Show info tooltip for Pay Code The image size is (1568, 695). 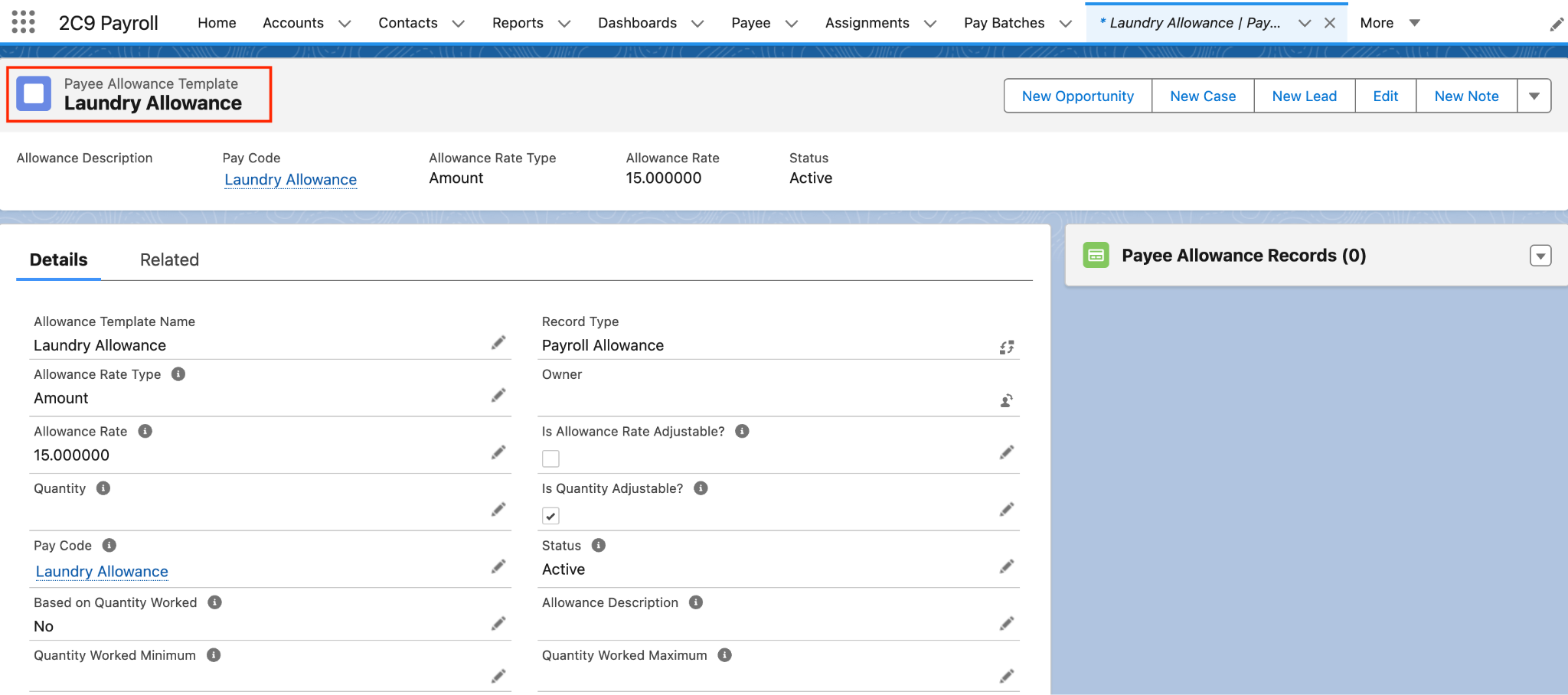pos(109,545)
